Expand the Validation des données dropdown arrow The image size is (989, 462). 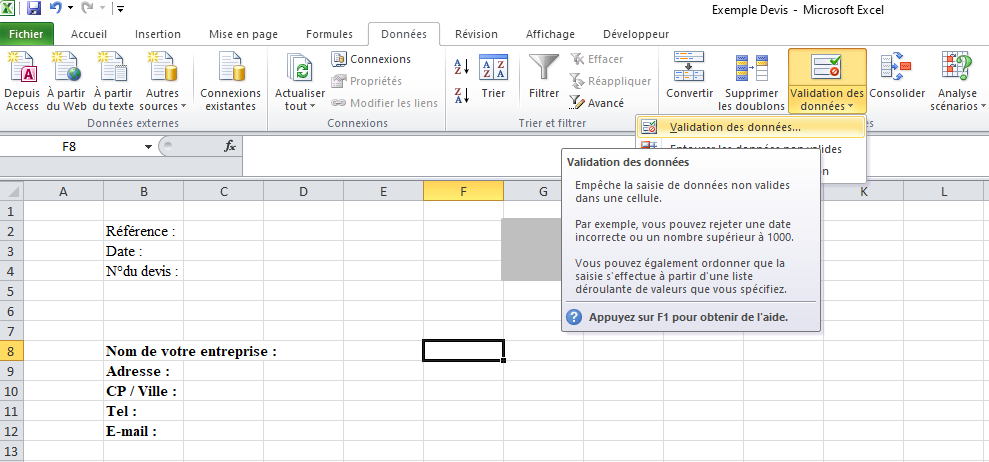point(851,107)
